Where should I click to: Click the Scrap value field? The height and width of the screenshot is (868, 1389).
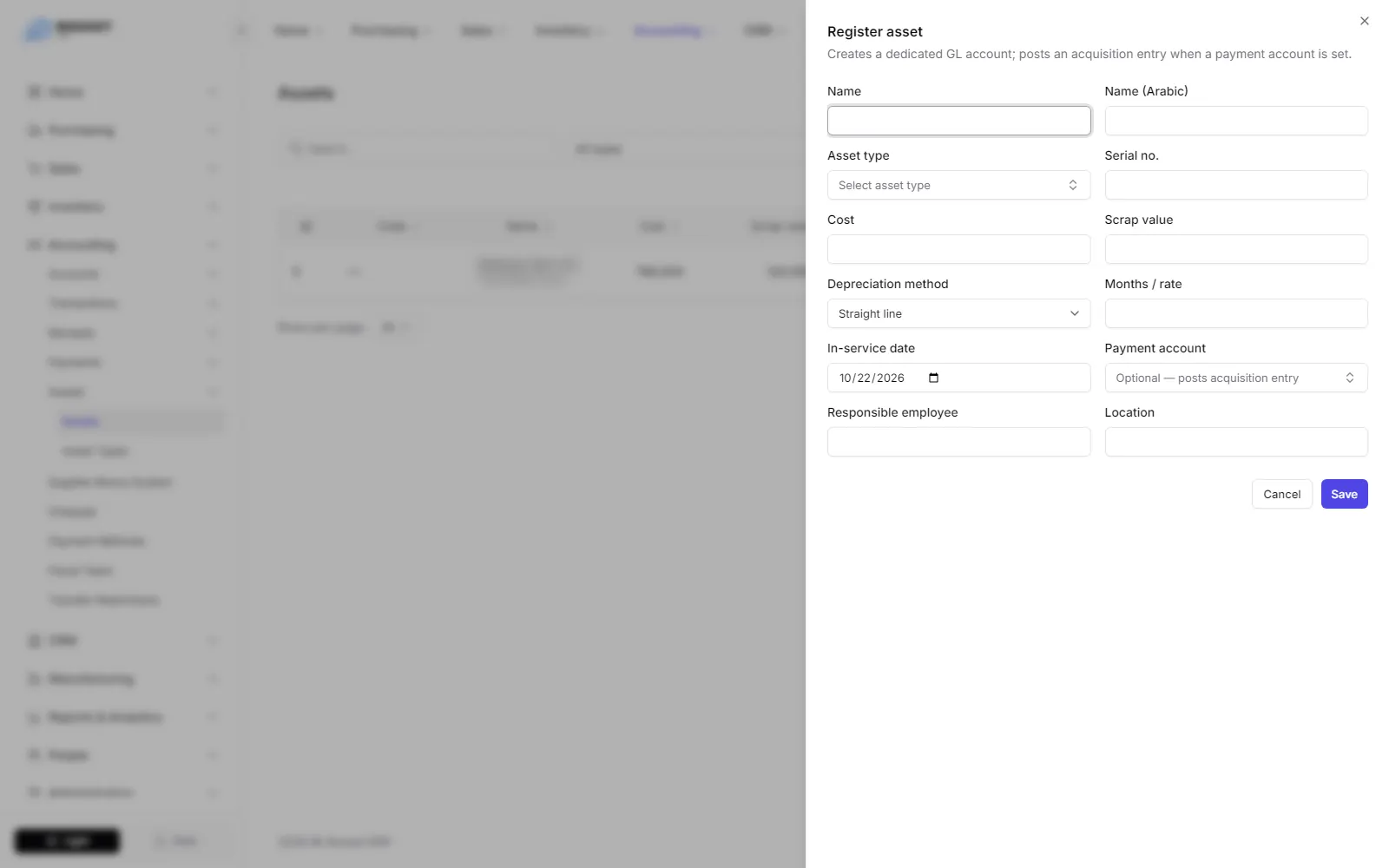pyautogui.click(x=1235, y=249)
